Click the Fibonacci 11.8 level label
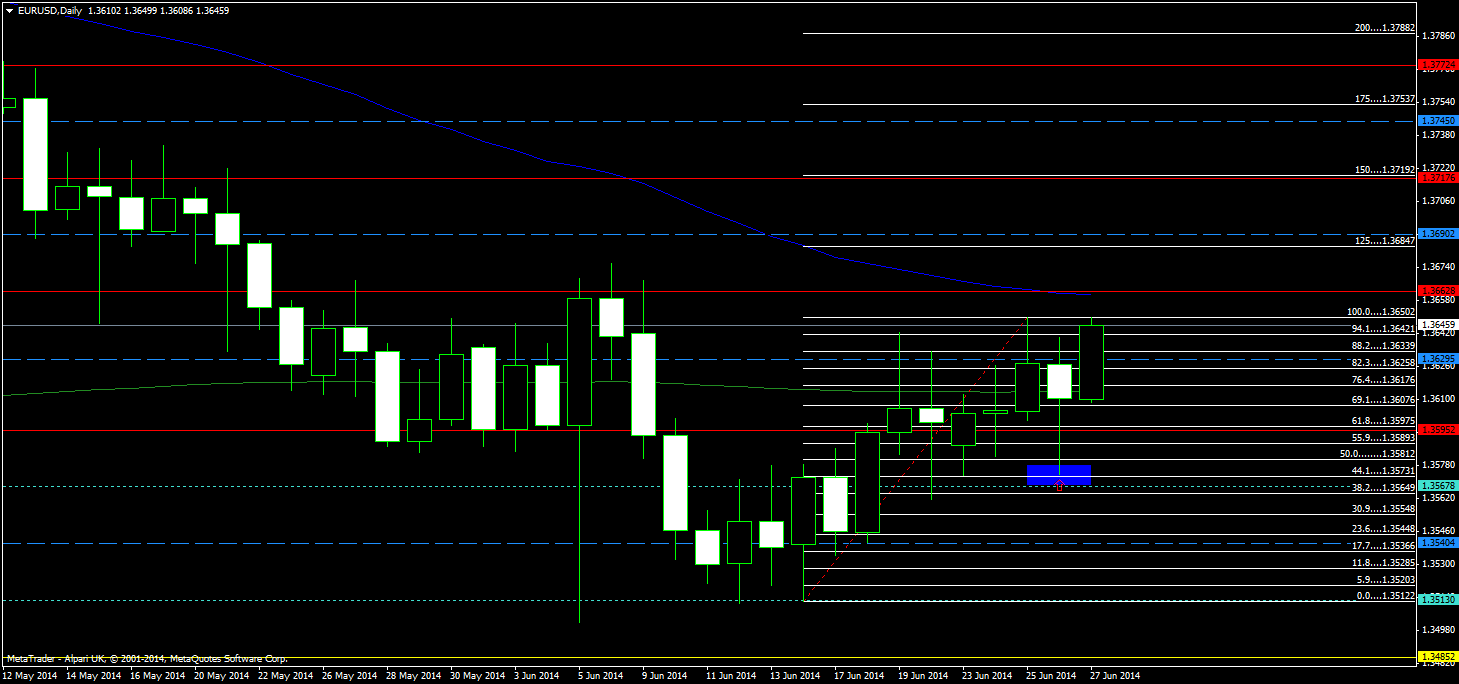The image size is (1459, 684). tap(1383, 563)
